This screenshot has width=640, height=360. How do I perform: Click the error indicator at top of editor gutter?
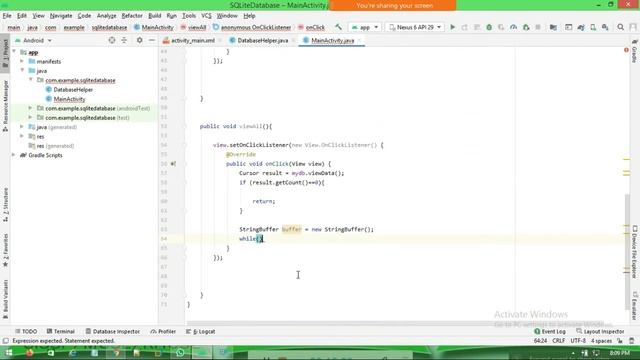(x=626, y=50)
